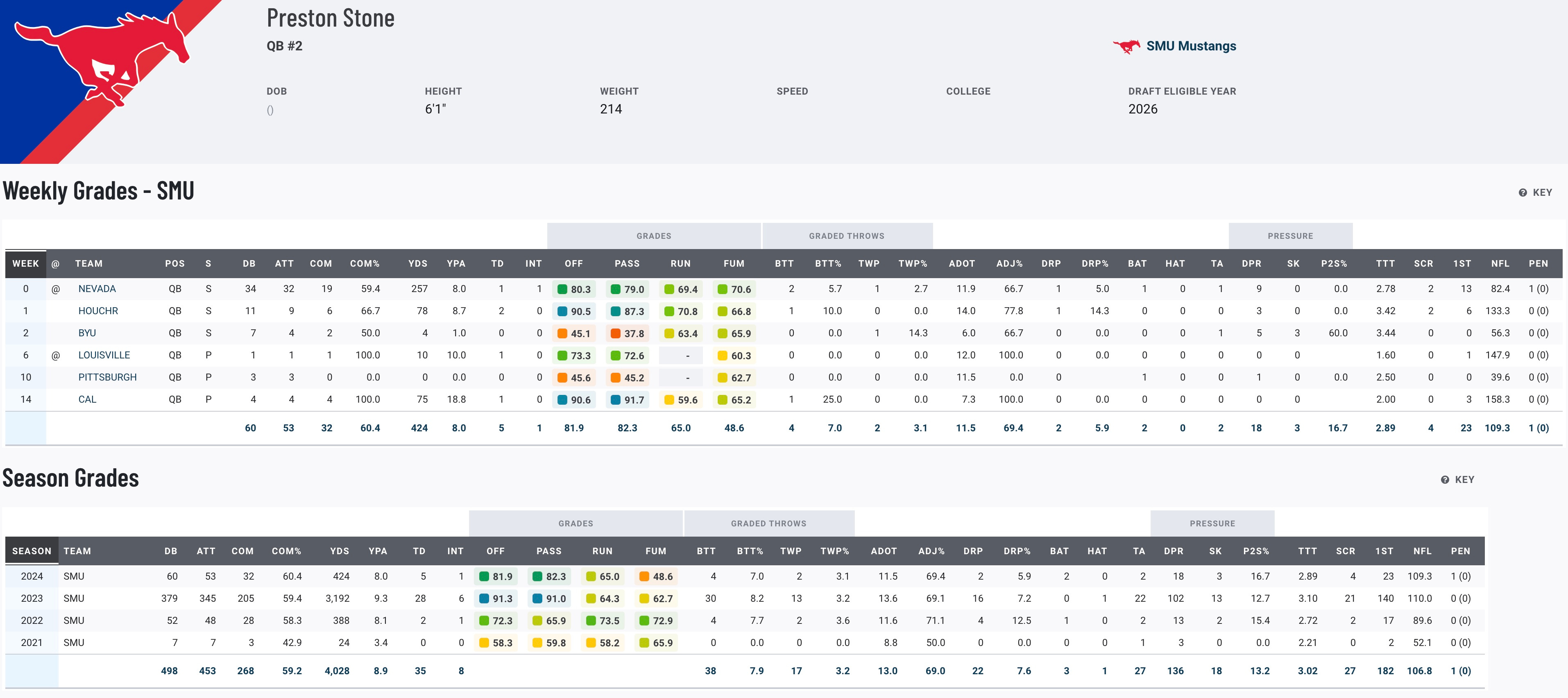Open the LOUISVILLE opponent link
The width and height of the screenshot is (1568, 698).
click(x=104, y=355)
